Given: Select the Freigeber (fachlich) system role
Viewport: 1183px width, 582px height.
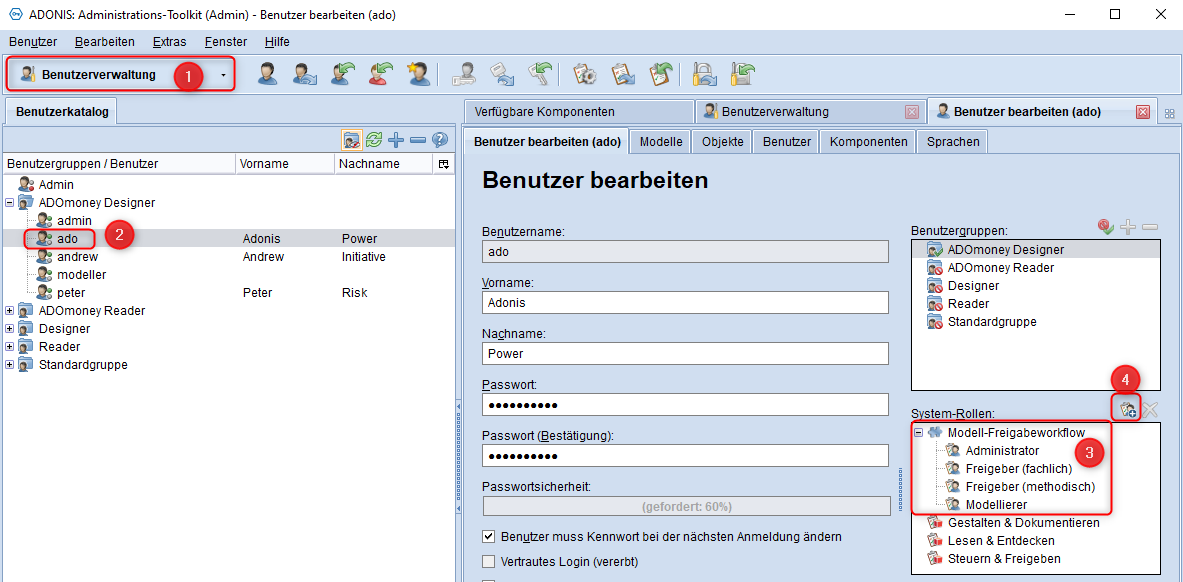Looking at the screenshot, I should pyautogui.click(x=1019, y=469).
